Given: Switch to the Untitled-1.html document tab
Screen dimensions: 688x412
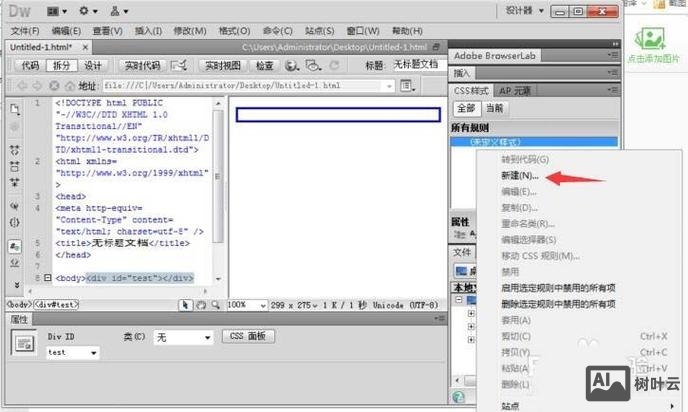Looking at the screenshot, I should click(41, 47).
